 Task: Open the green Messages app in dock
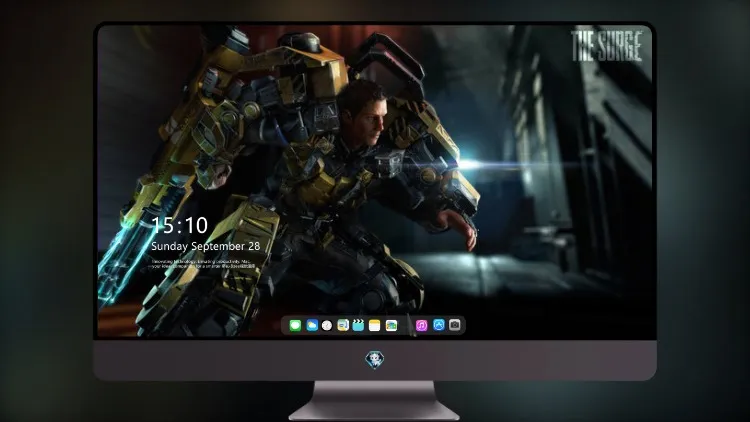[x=295, y=325]
